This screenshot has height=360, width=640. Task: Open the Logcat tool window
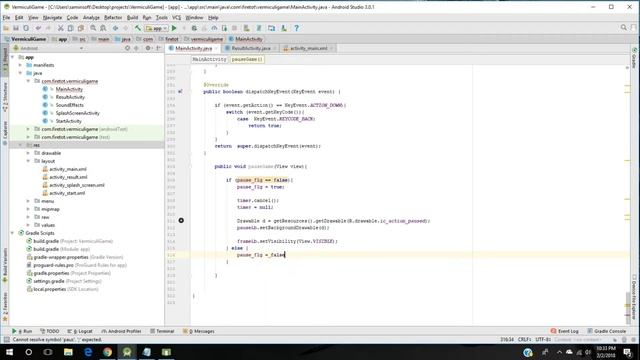(x=80, y=331)
